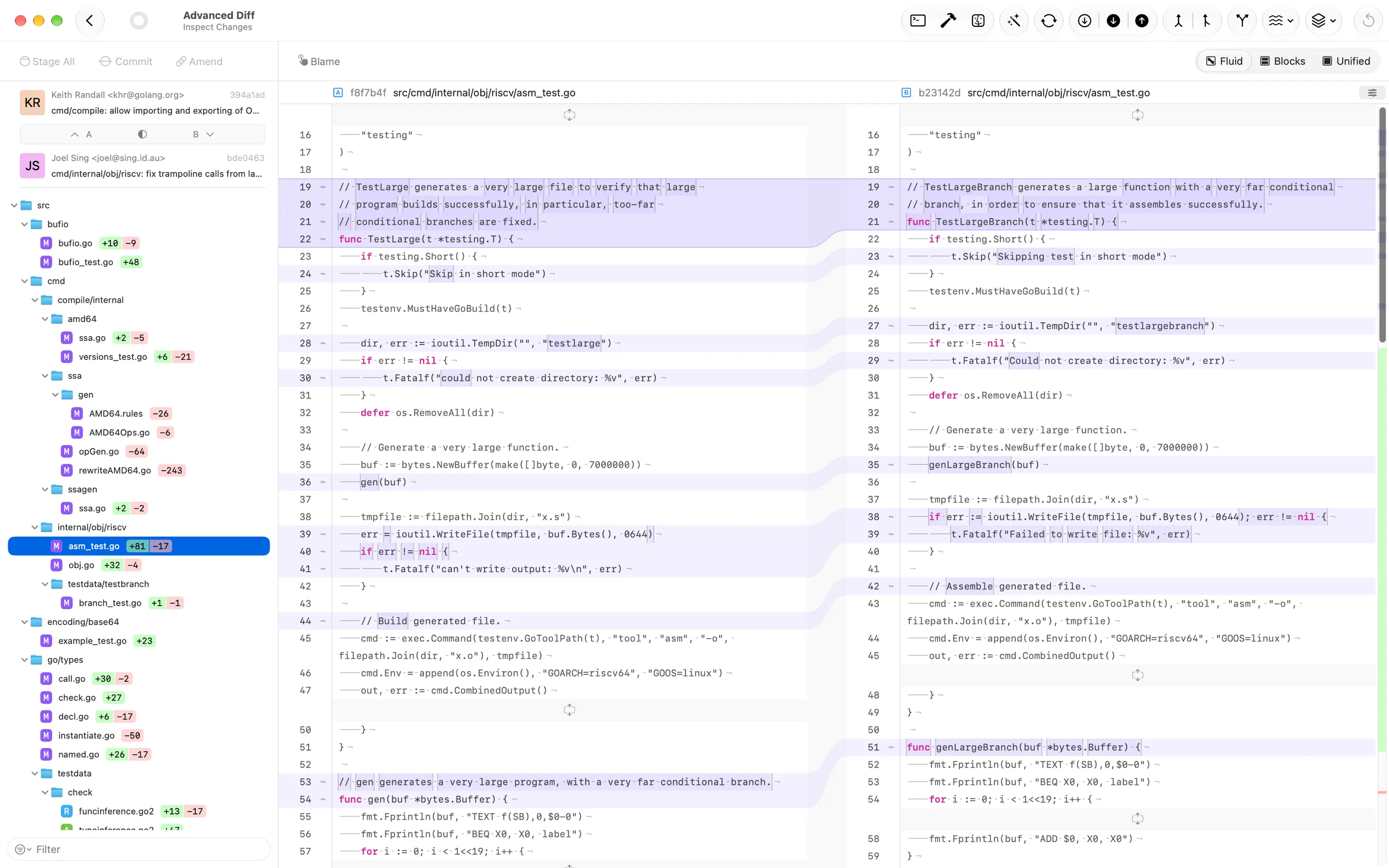Expand collapsed lines after line 54 right pane
This screenshot has height=868, width=1389.
[x=1138, y=819]
